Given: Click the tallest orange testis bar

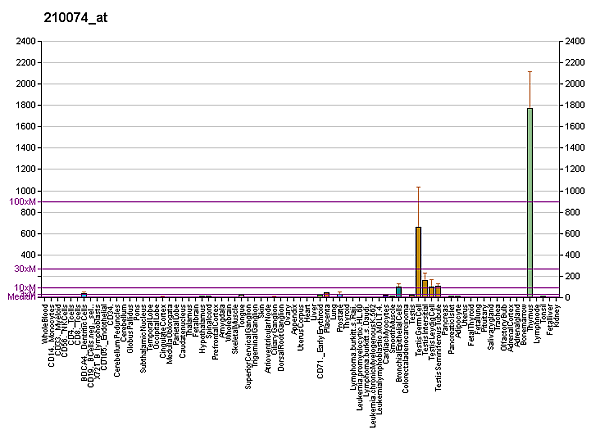Looking at the screenshot, I should pos(418,262).
